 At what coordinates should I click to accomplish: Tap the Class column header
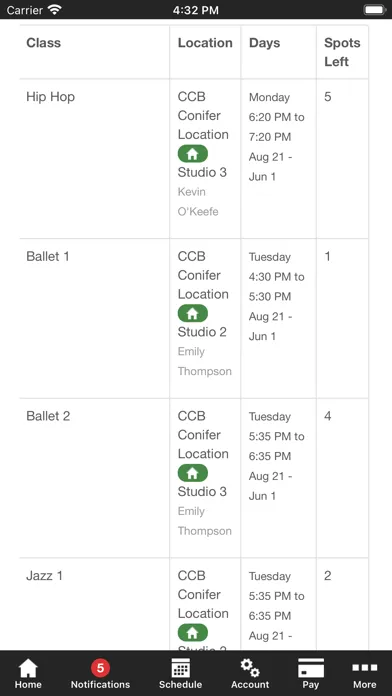(x=44, y=43)
